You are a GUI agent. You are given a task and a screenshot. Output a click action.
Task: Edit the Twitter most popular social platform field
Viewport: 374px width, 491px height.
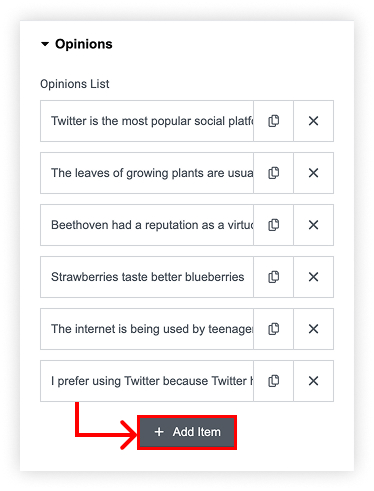[x=147, y=121]
